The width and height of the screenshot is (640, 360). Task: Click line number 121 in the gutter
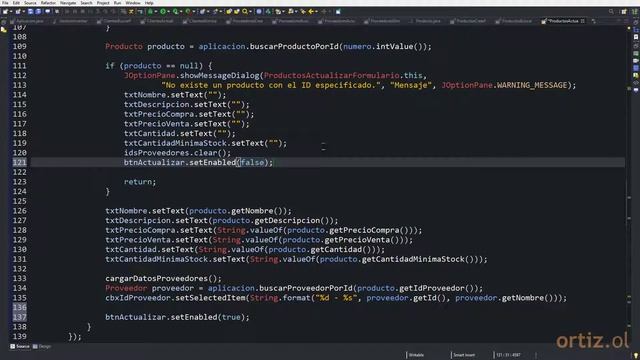[19, 162]
